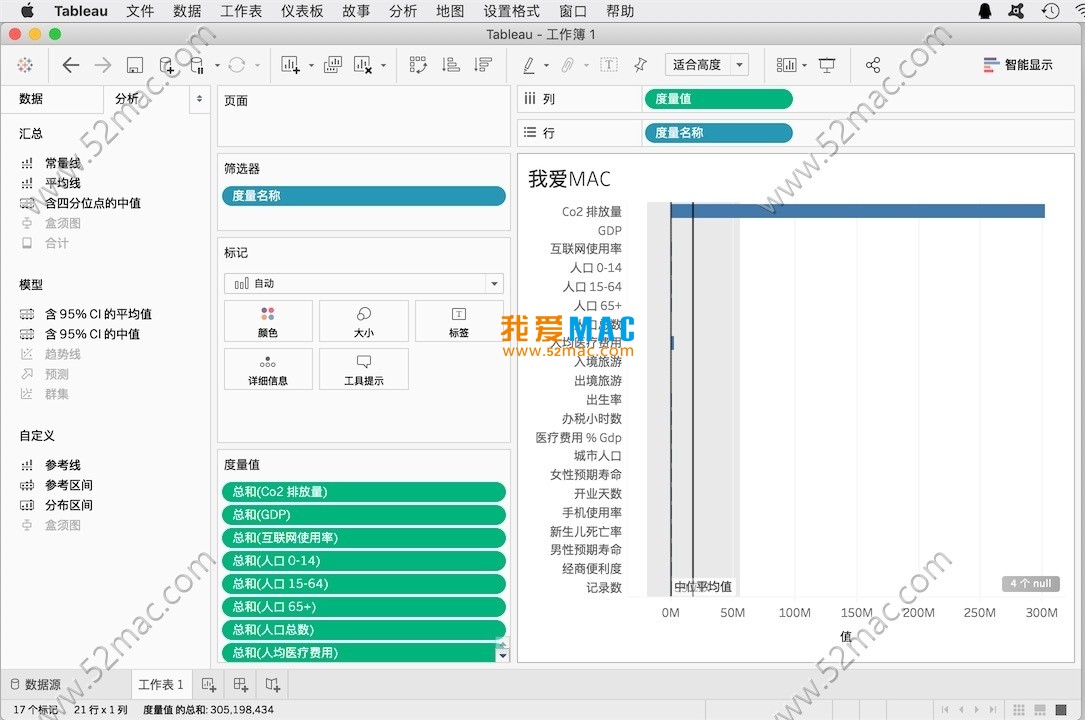Open the Tooltip marks card
This screenshot has width=1085, height=720.
tap(363, 369)
